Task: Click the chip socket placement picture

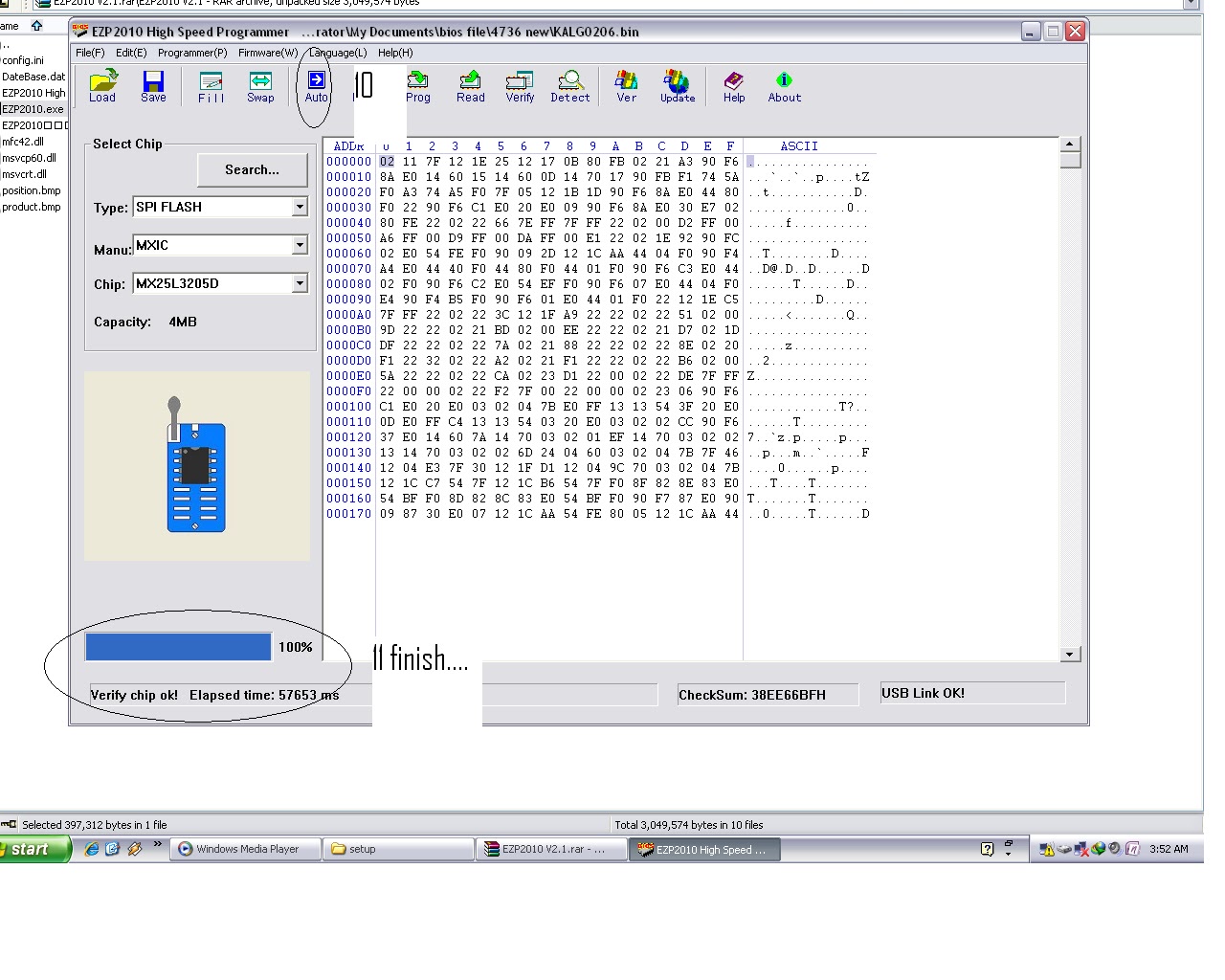Action: (x=197, y=466)
